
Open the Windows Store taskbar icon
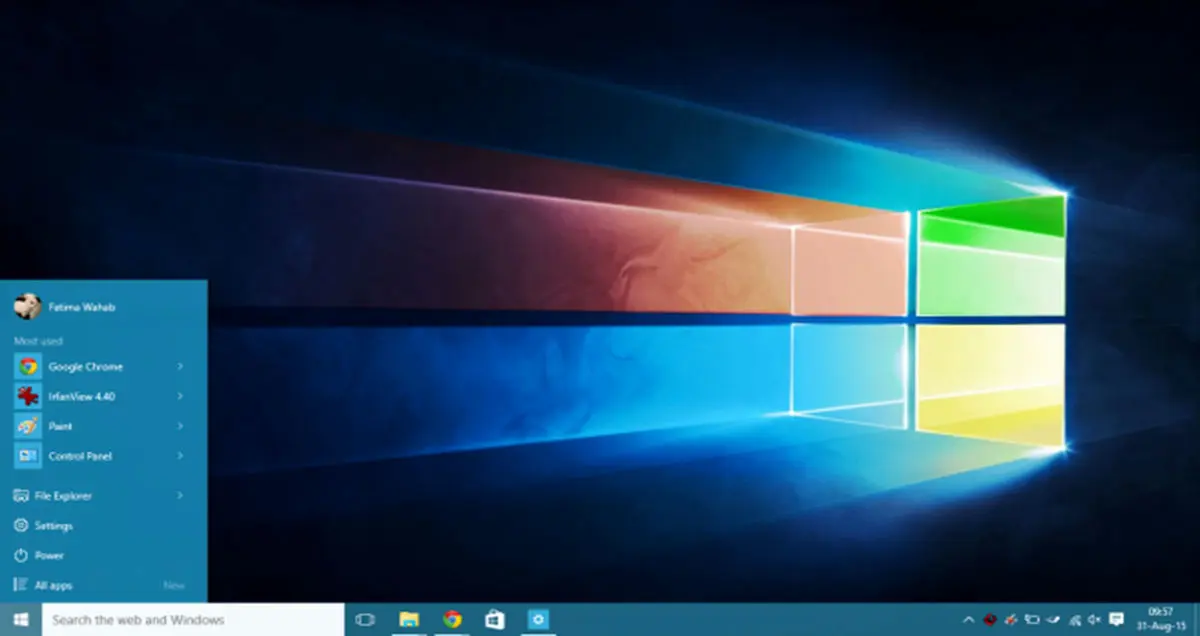pyautogui.click(x=494, y=620)
